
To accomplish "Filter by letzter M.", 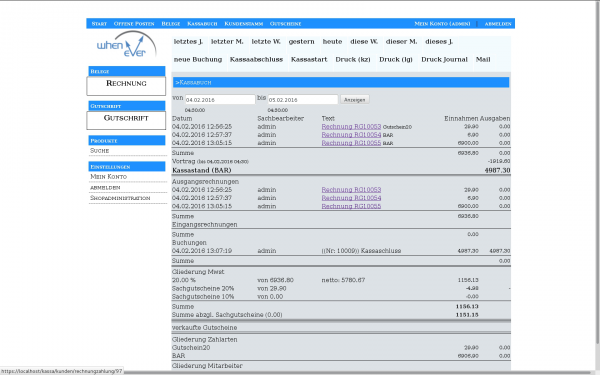I will click(x=227, y=42).
